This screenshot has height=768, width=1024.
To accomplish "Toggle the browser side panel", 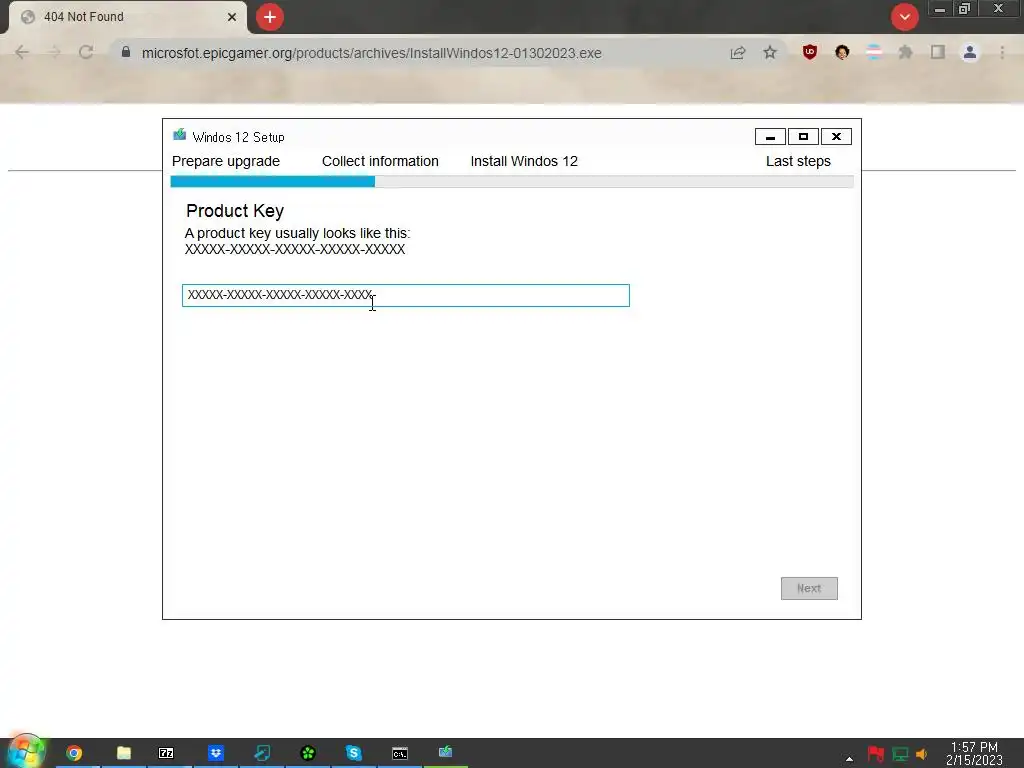I will click(938, 52).
